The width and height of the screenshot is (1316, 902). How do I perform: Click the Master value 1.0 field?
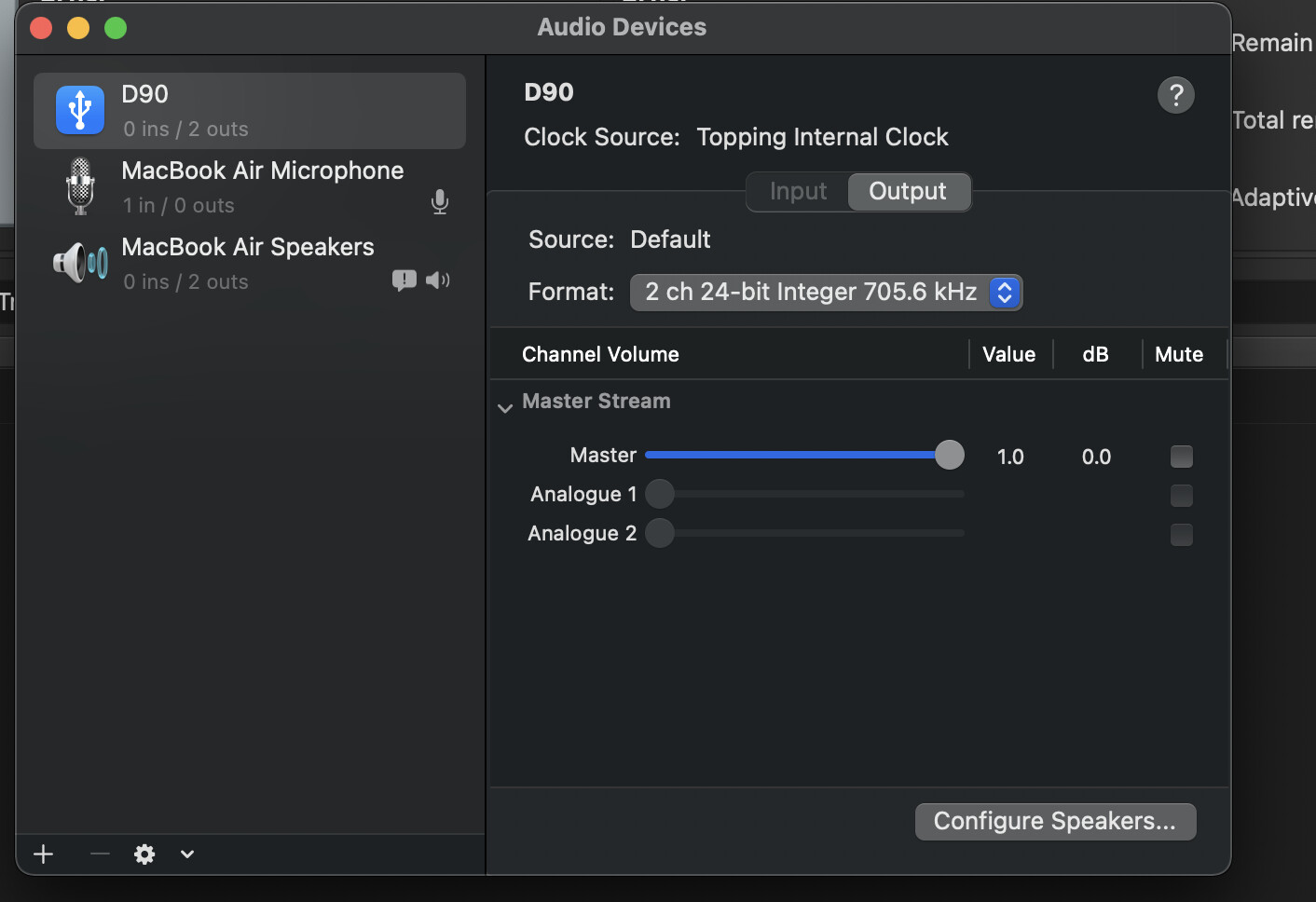coord(1010,457)
